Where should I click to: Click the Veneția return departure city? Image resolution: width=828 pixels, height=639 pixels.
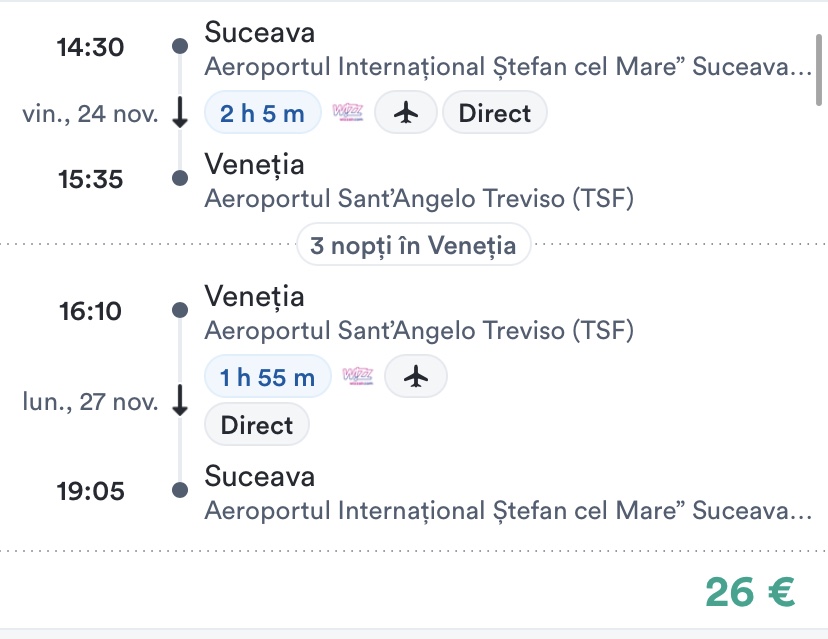pyautogui.click(x=254, y=297)
